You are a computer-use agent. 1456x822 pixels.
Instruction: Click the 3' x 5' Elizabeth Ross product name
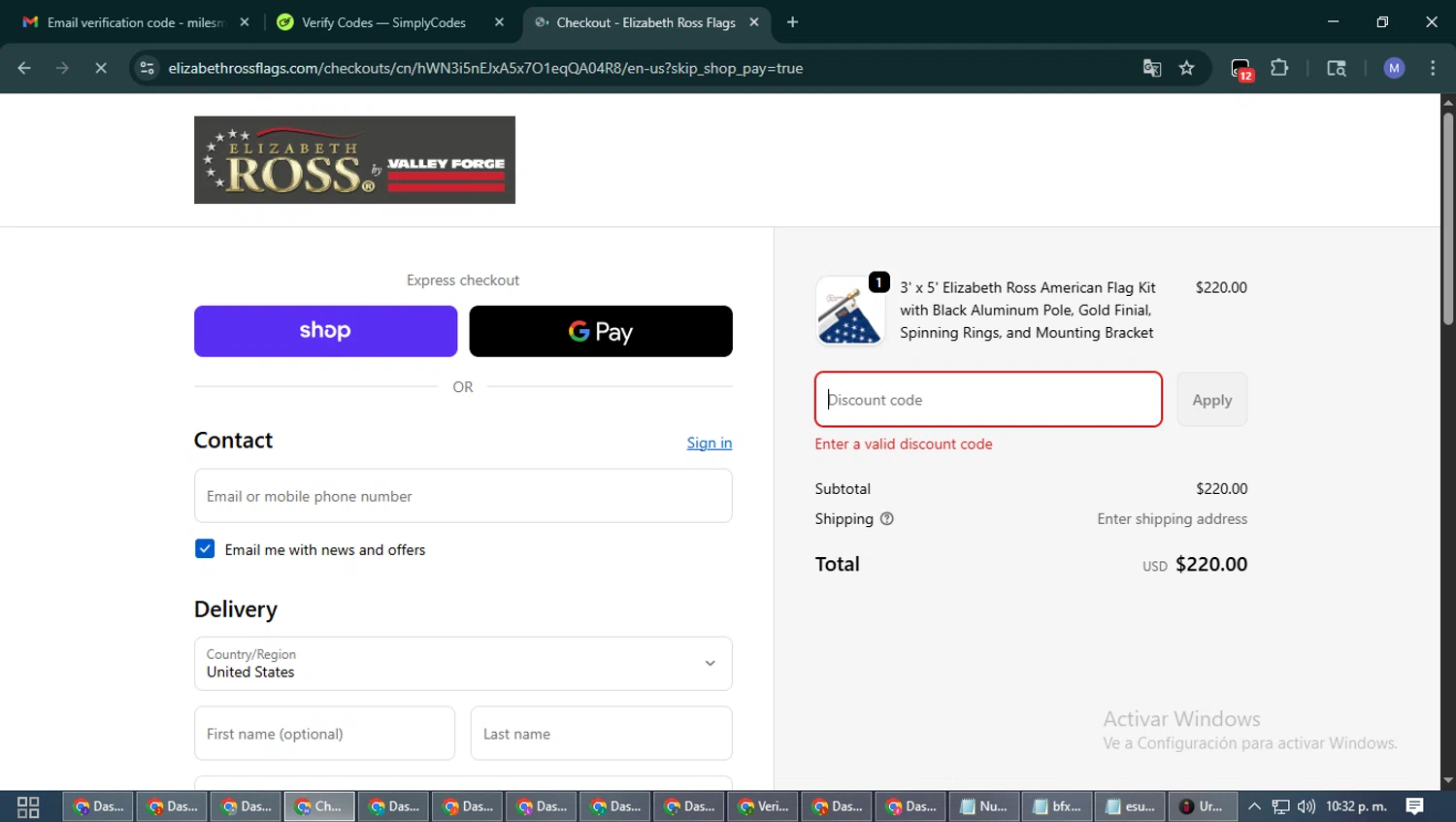pos(1028,311)
